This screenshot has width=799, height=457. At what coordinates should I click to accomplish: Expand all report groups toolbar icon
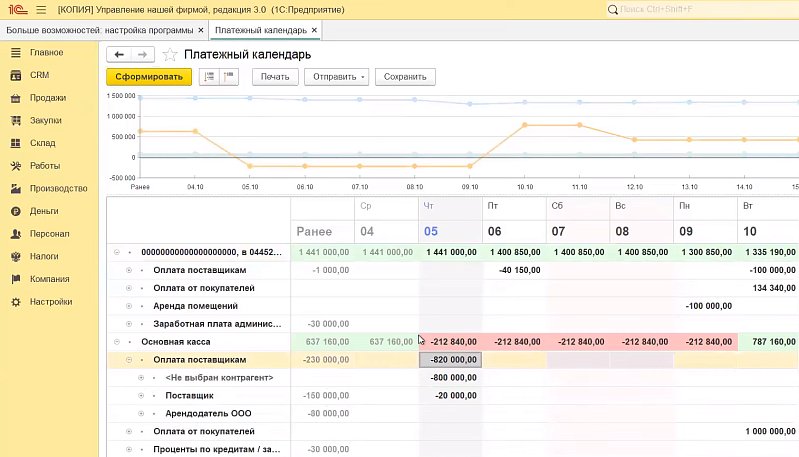209,77
